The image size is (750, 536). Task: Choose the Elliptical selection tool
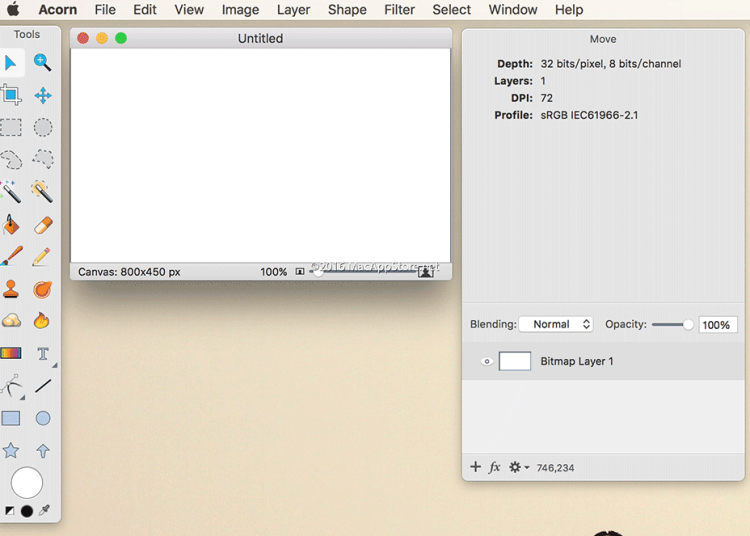click(x=43, y=127)
